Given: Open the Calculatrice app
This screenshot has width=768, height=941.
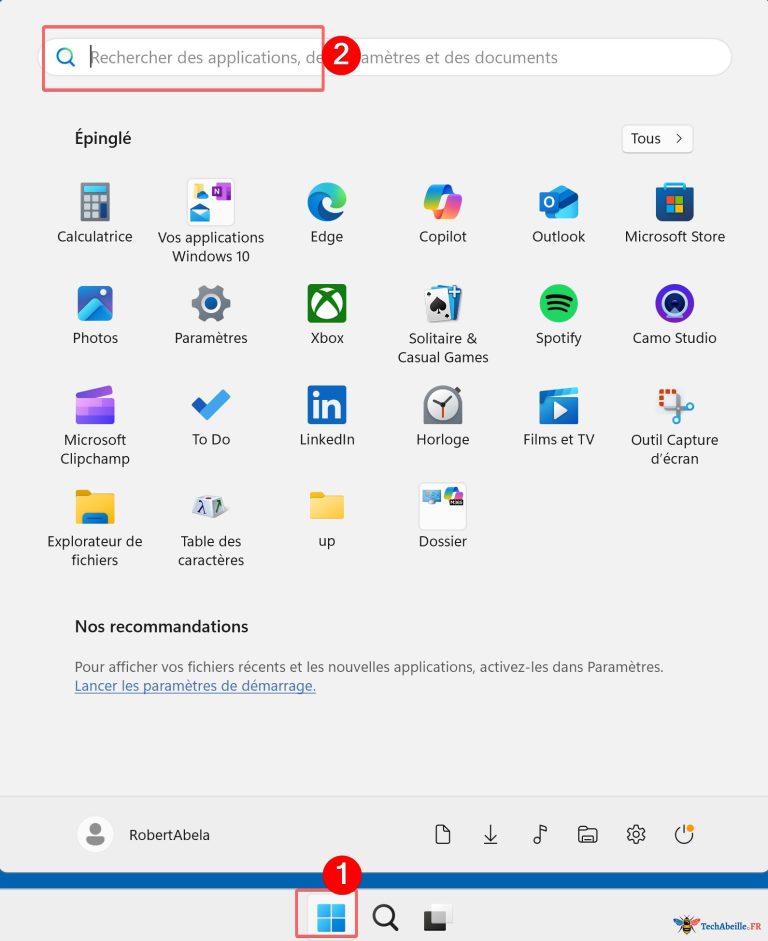Looking at the screenshot, I should (95, 213).
